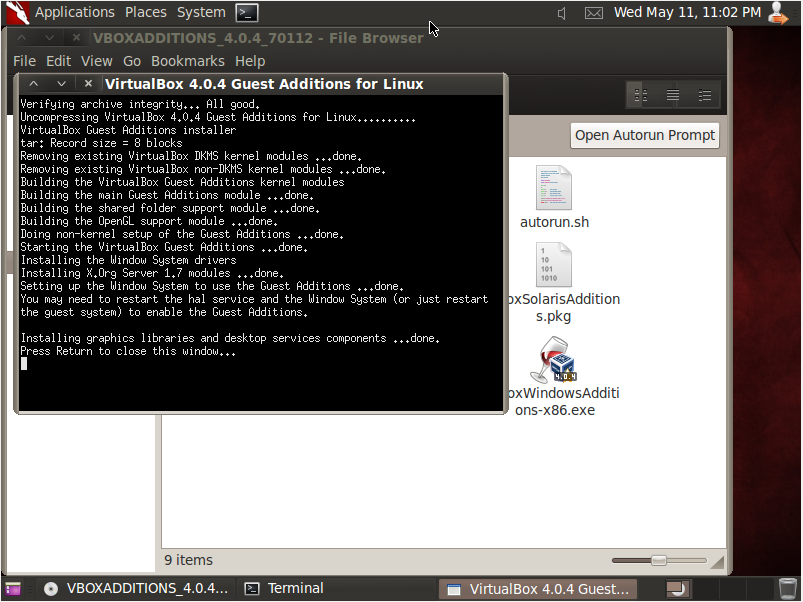Click down-arrow button on File Browser titlebar
Screen dimensions: 803x602
point(49,38)
